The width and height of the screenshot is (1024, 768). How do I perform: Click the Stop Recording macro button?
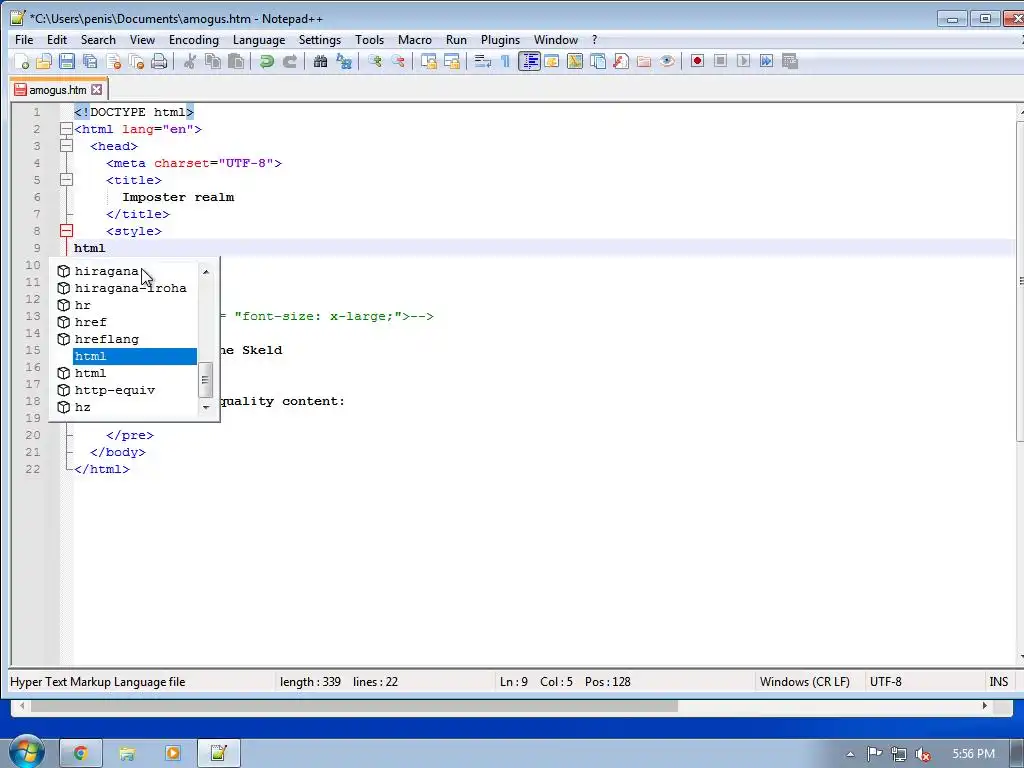click(720, 61)
